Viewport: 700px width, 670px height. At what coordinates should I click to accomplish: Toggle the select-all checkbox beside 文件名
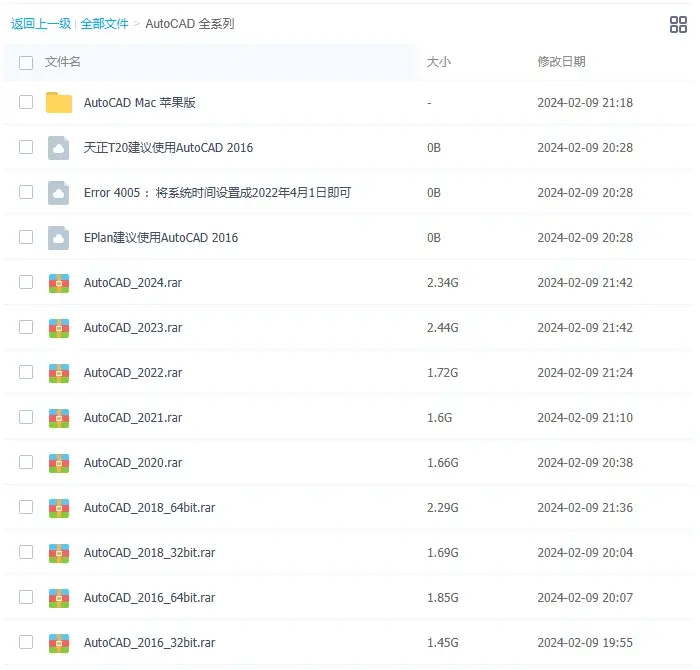pos(26,63)
